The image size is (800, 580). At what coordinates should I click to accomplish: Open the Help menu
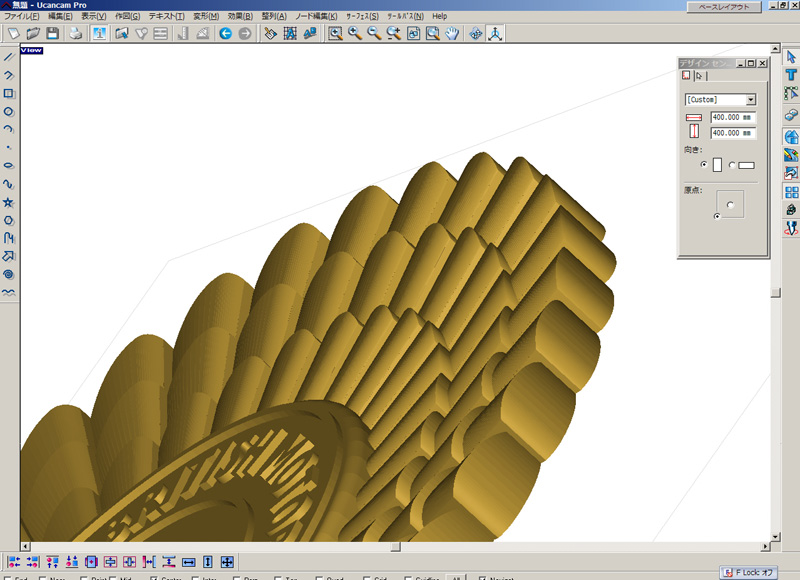pyautogui.click(x=440, y=17)
